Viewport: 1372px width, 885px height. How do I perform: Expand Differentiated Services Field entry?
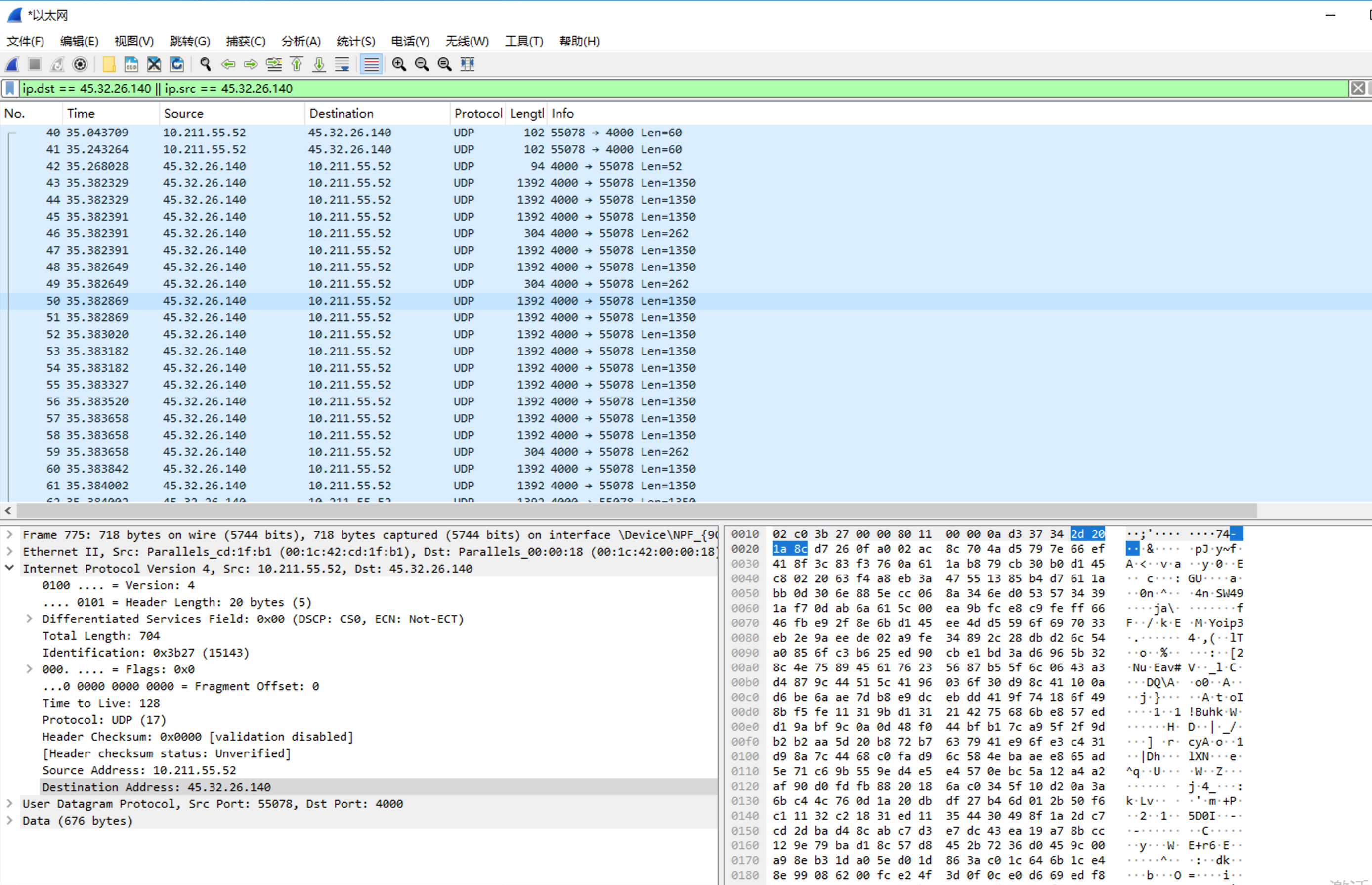[x=29, y=619]
